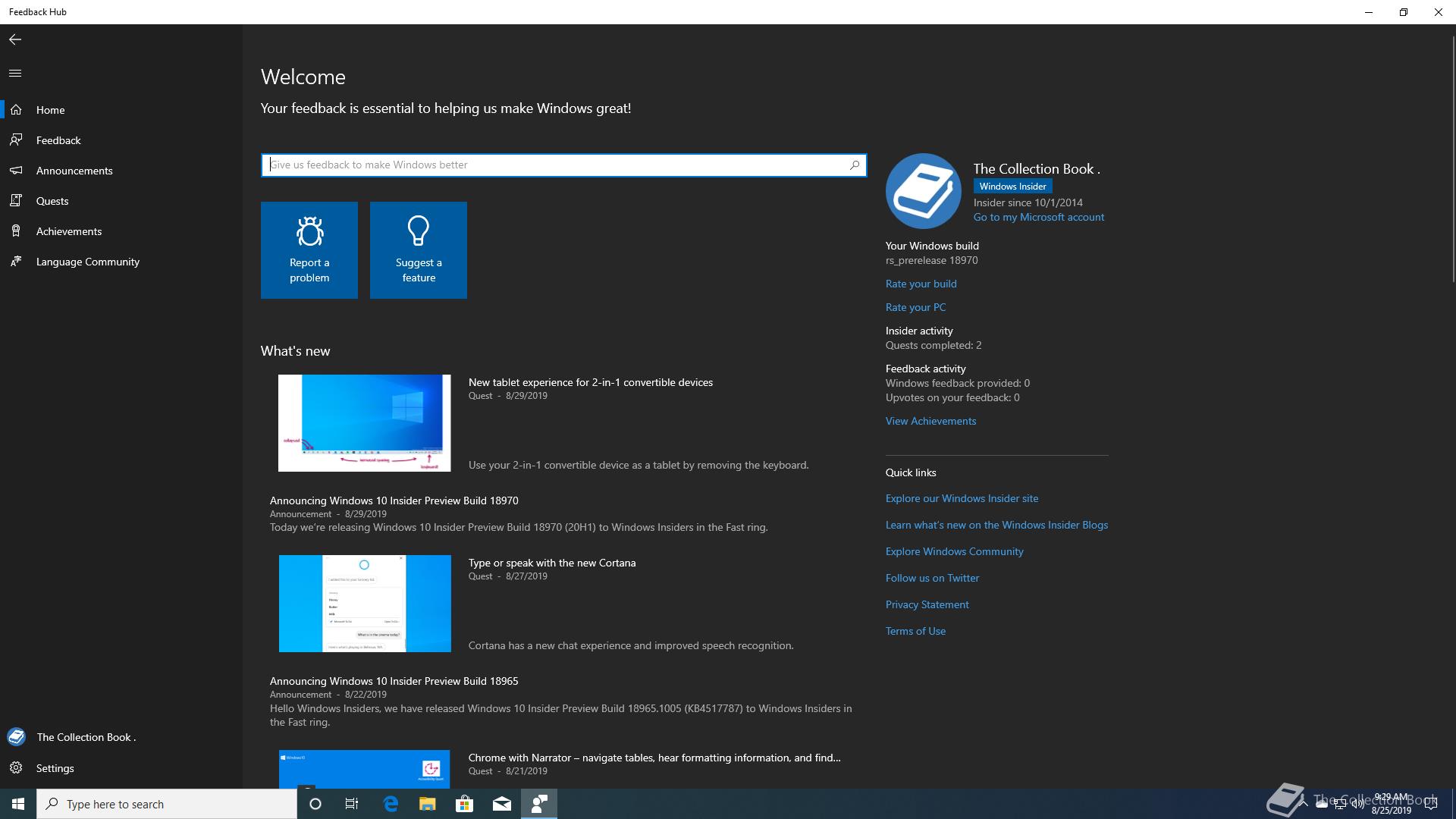Click the Quests icon in sidebar
1456x819 pixels.
[16, 201]
